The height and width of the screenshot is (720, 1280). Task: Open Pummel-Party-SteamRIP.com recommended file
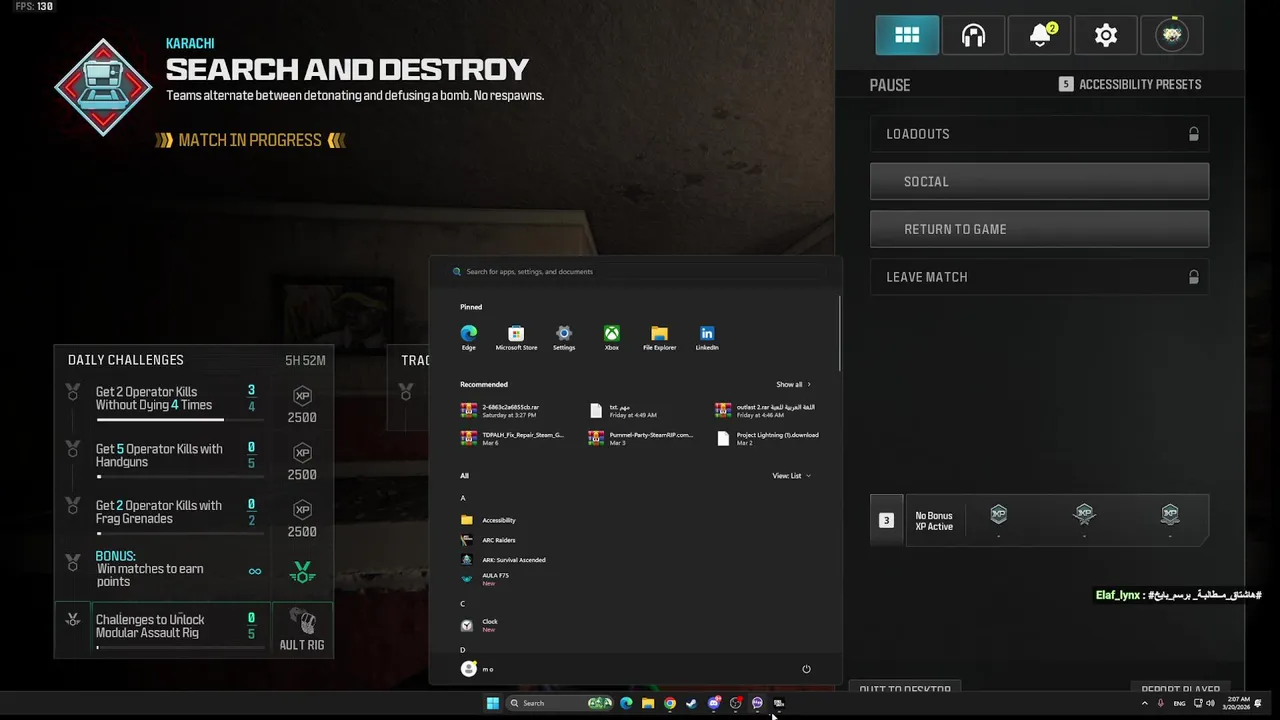(640, 438)
